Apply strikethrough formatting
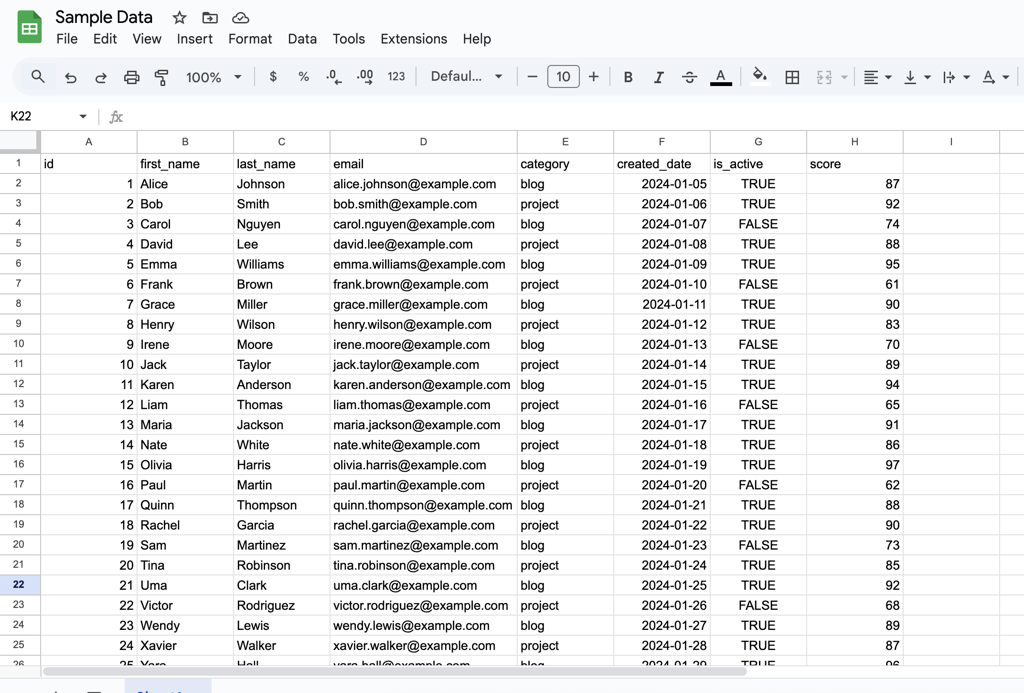 (689, 76)
